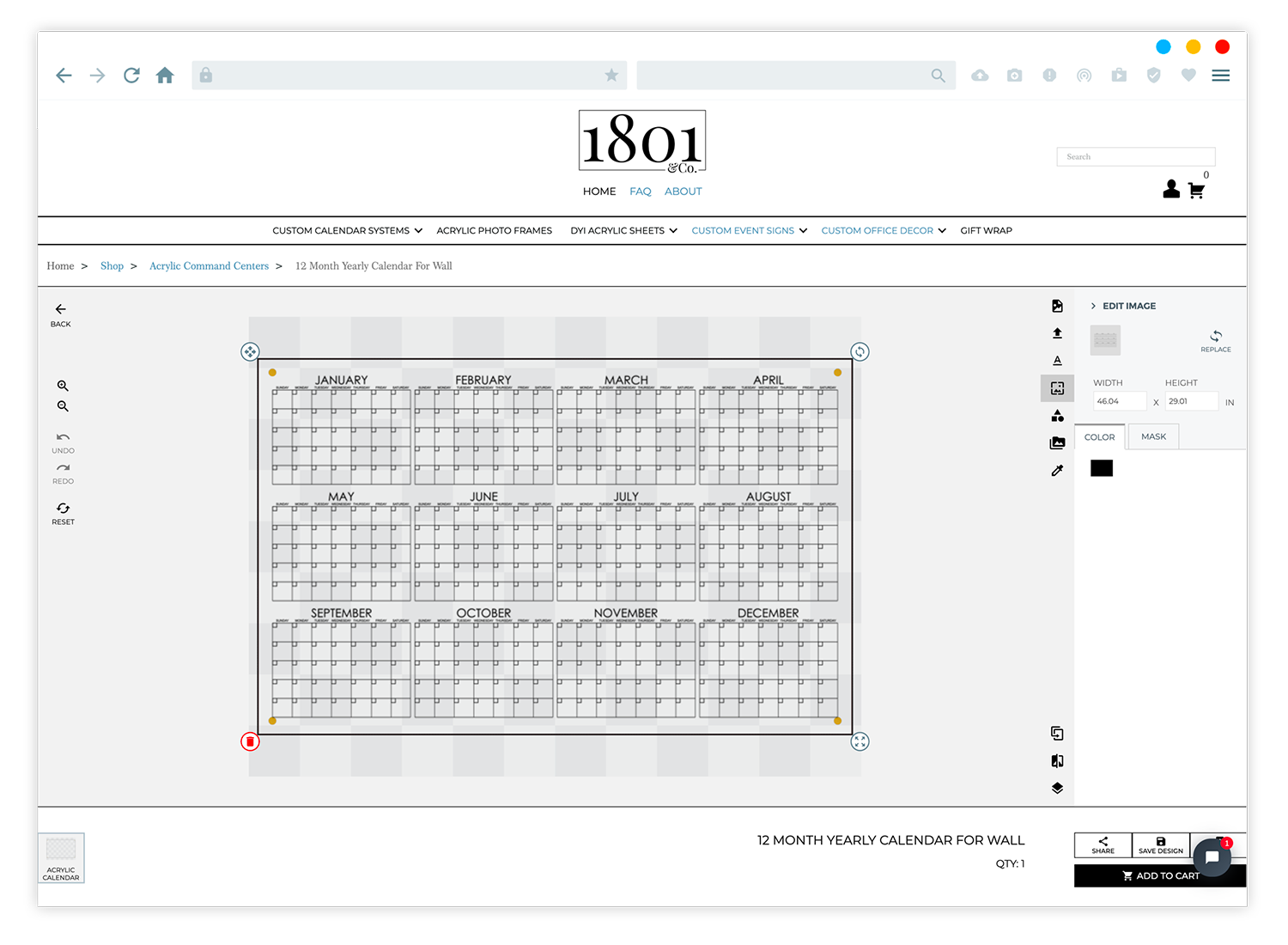1288x945 pixels.
Task: Click the zoom out magnifier icon
Action: tap(63, 406)
